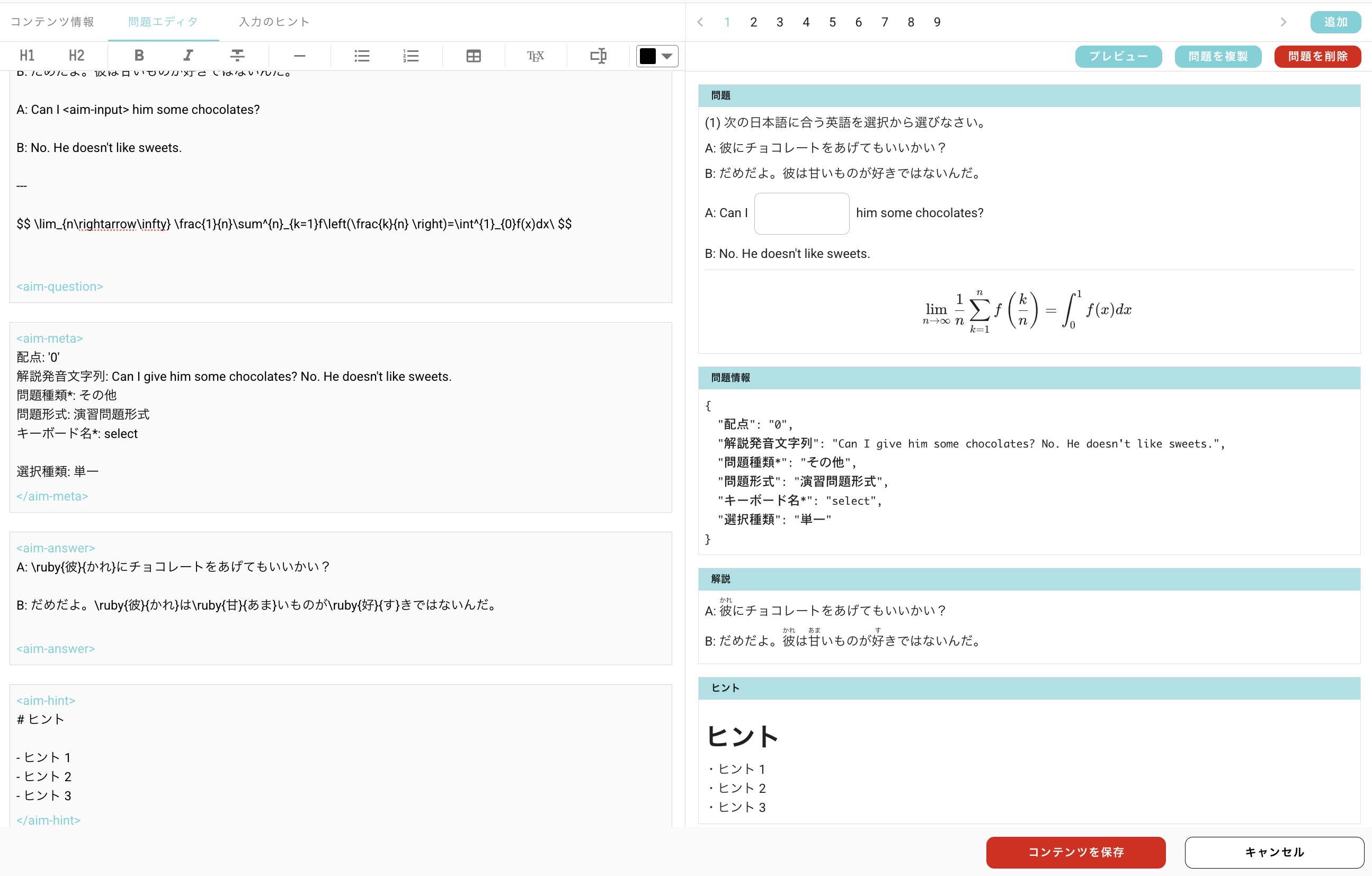Screen dimensions: 1372x876
Task: Insert a bullet list
Action: tap(362, 55)
